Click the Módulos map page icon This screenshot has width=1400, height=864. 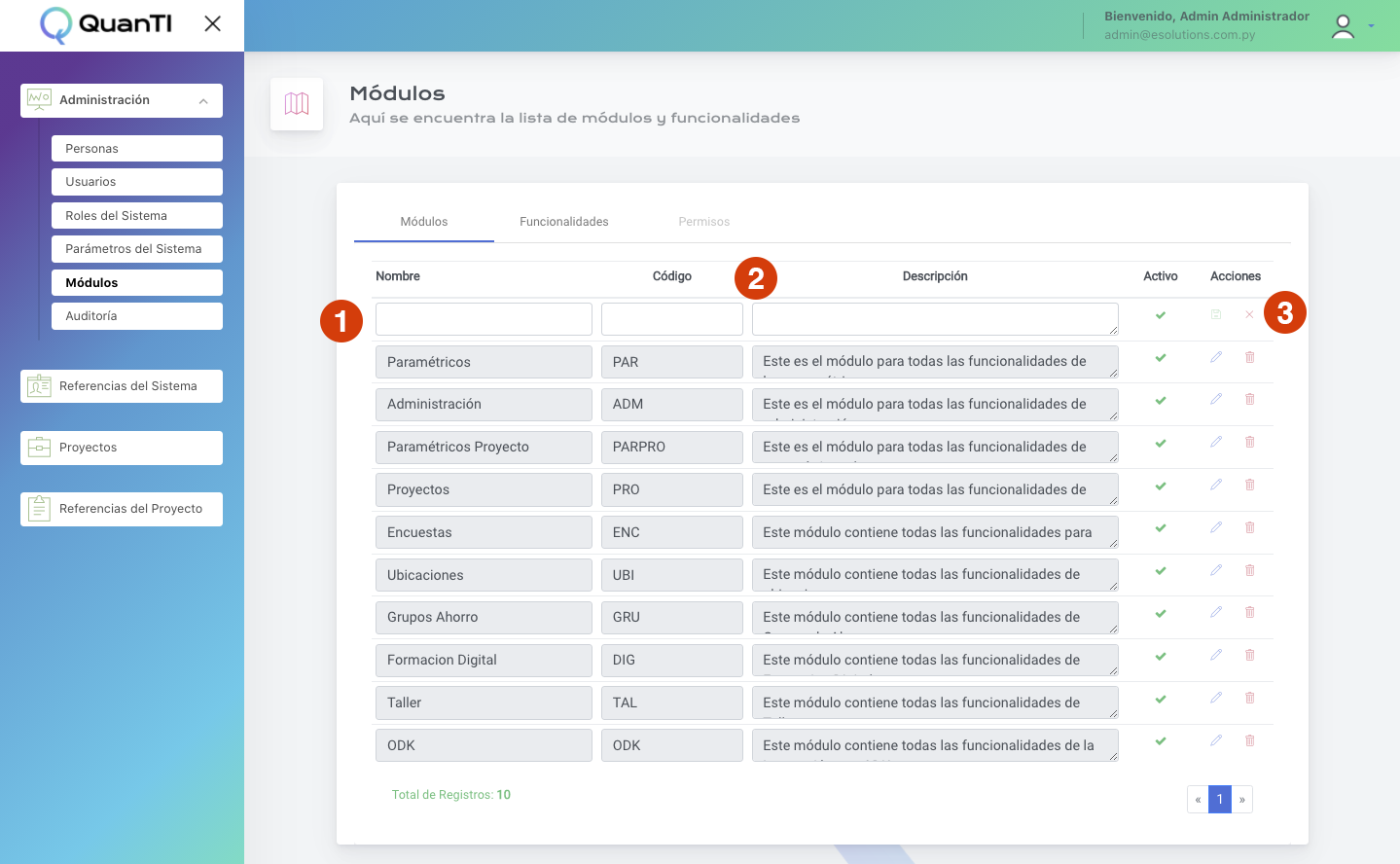click(297, 104)
